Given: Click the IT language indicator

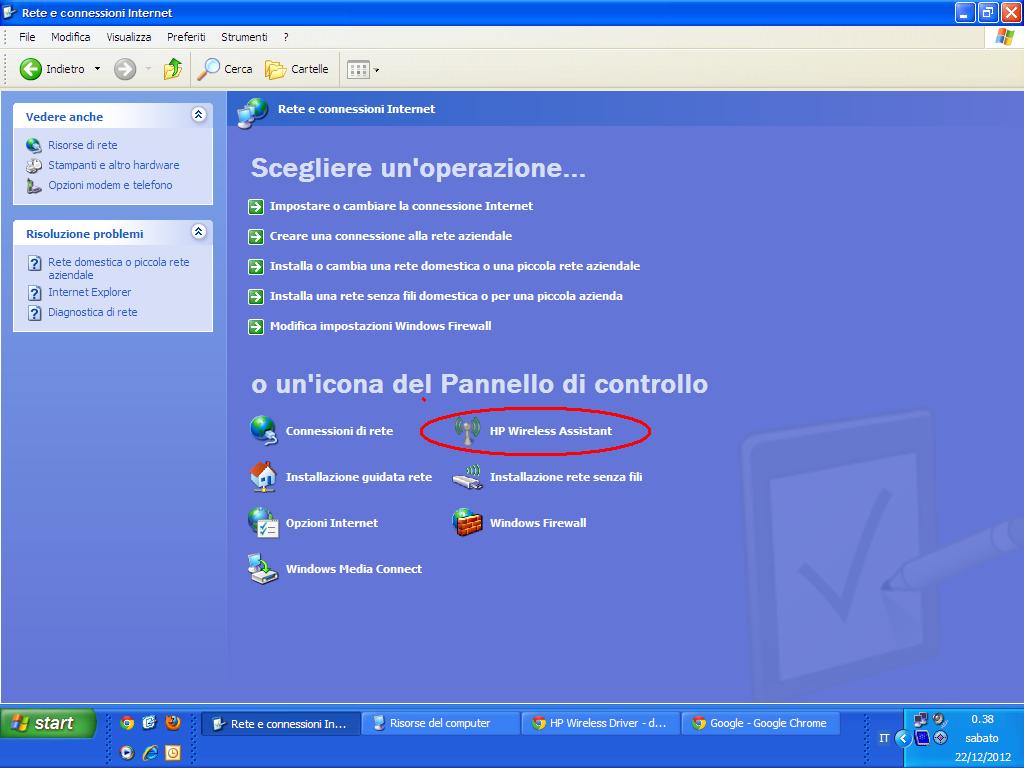Looking at the screenshot, I should pos(884,738).
